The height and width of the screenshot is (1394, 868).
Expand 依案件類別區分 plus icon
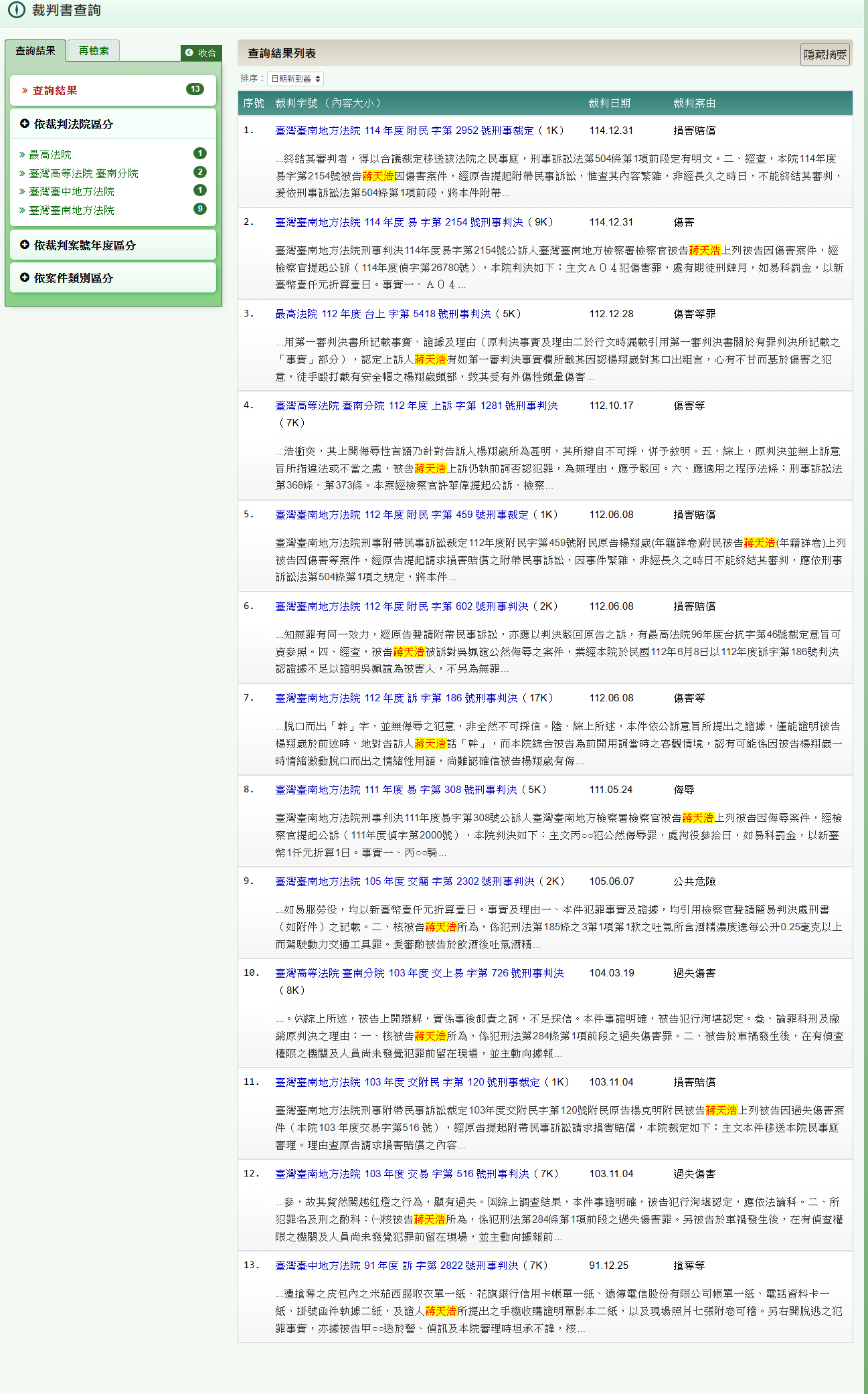tap(25, 278)
